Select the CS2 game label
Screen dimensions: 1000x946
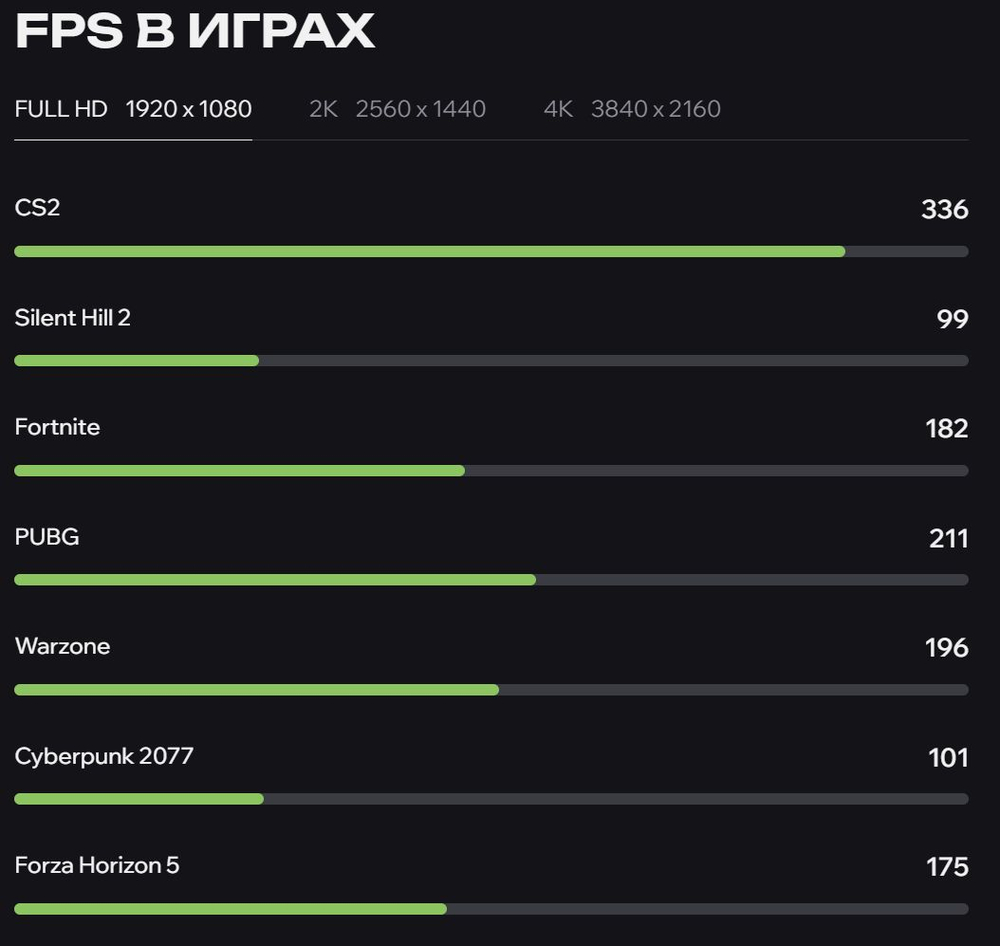pos(36,208)
